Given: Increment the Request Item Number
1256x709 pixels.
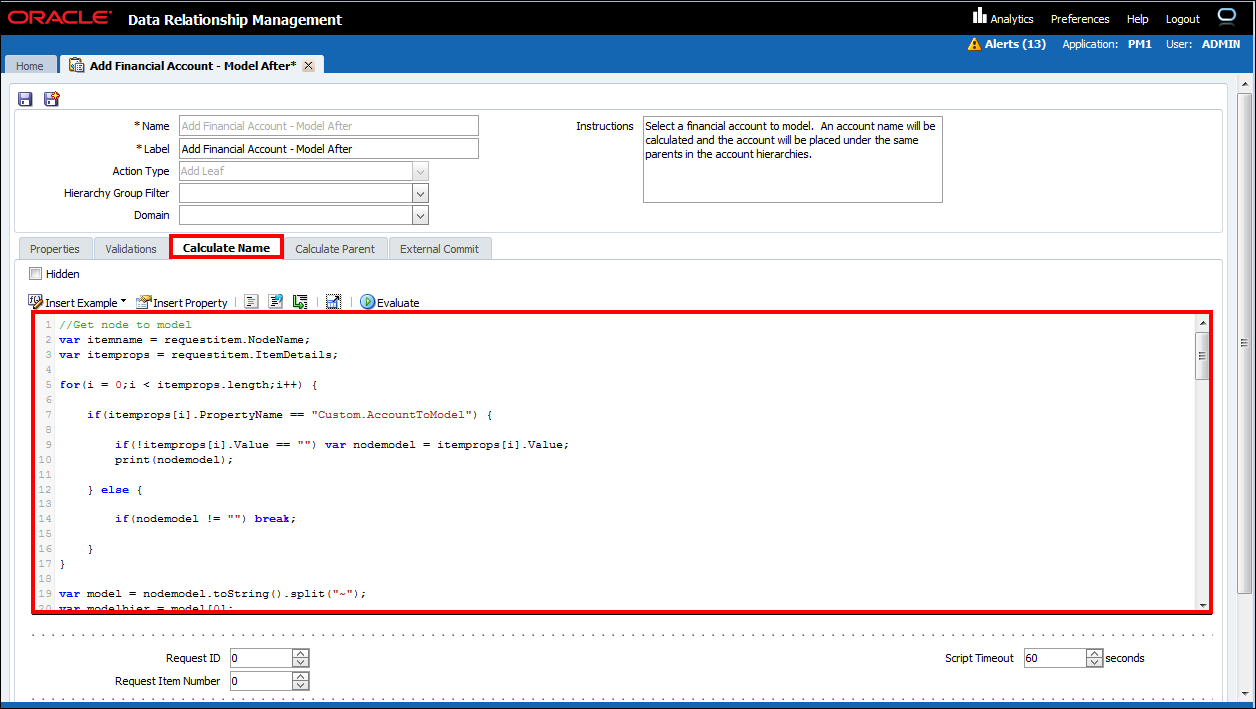Looking at the screenshot, I should 301,677.
